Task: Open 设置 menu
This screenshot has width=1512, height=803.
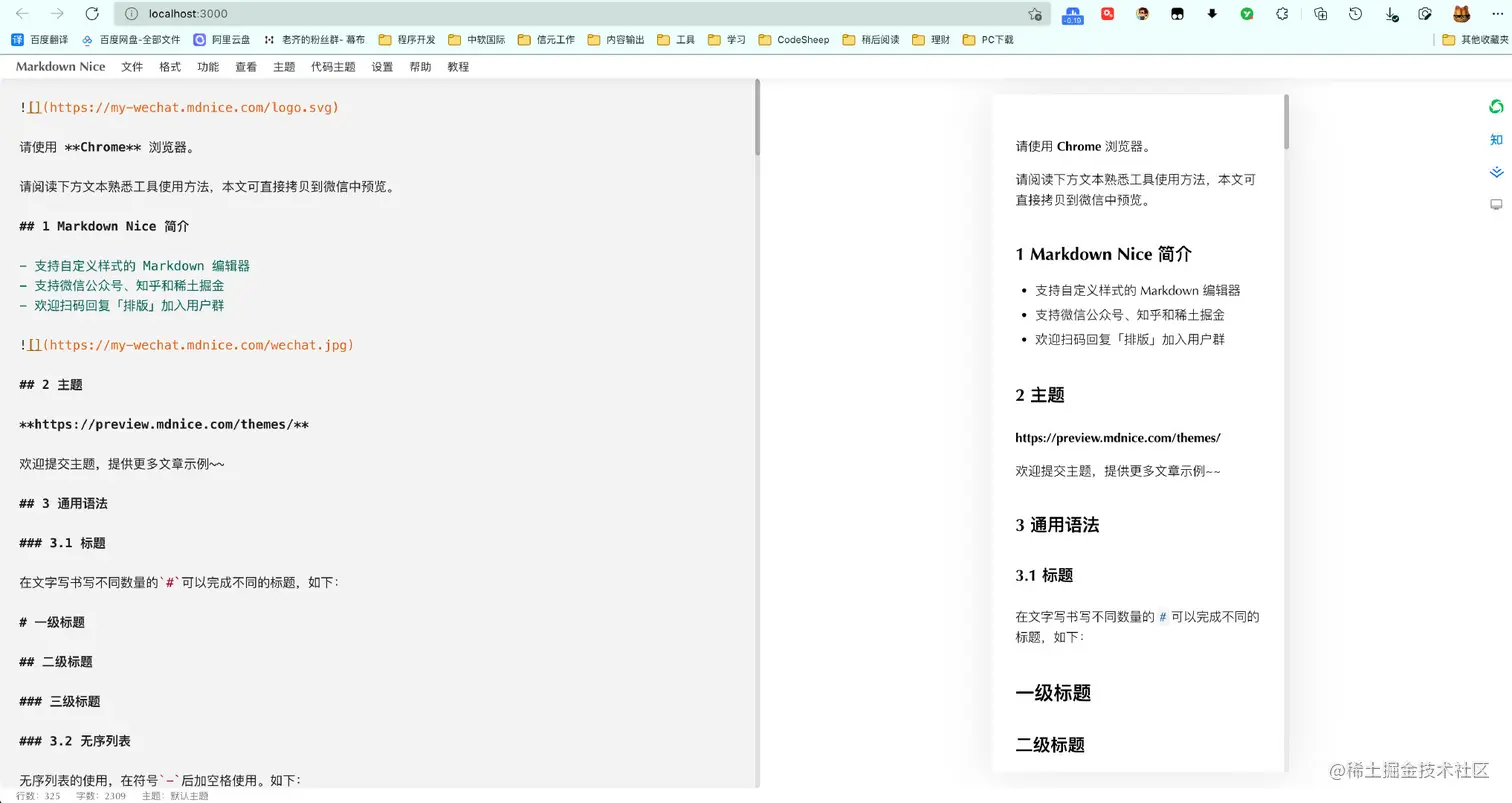Action: [382, 67]
